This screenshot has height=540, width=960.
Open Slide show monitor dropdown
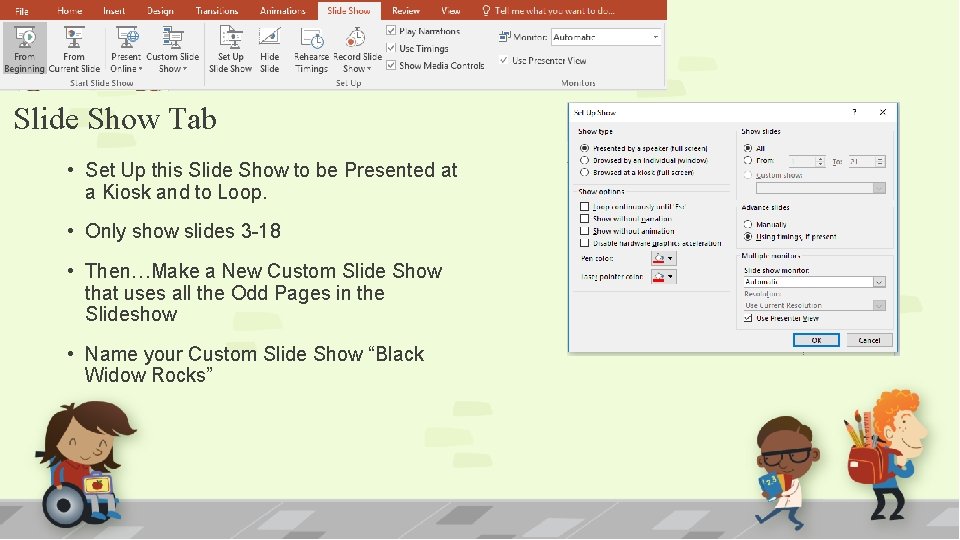pos(879,282)
